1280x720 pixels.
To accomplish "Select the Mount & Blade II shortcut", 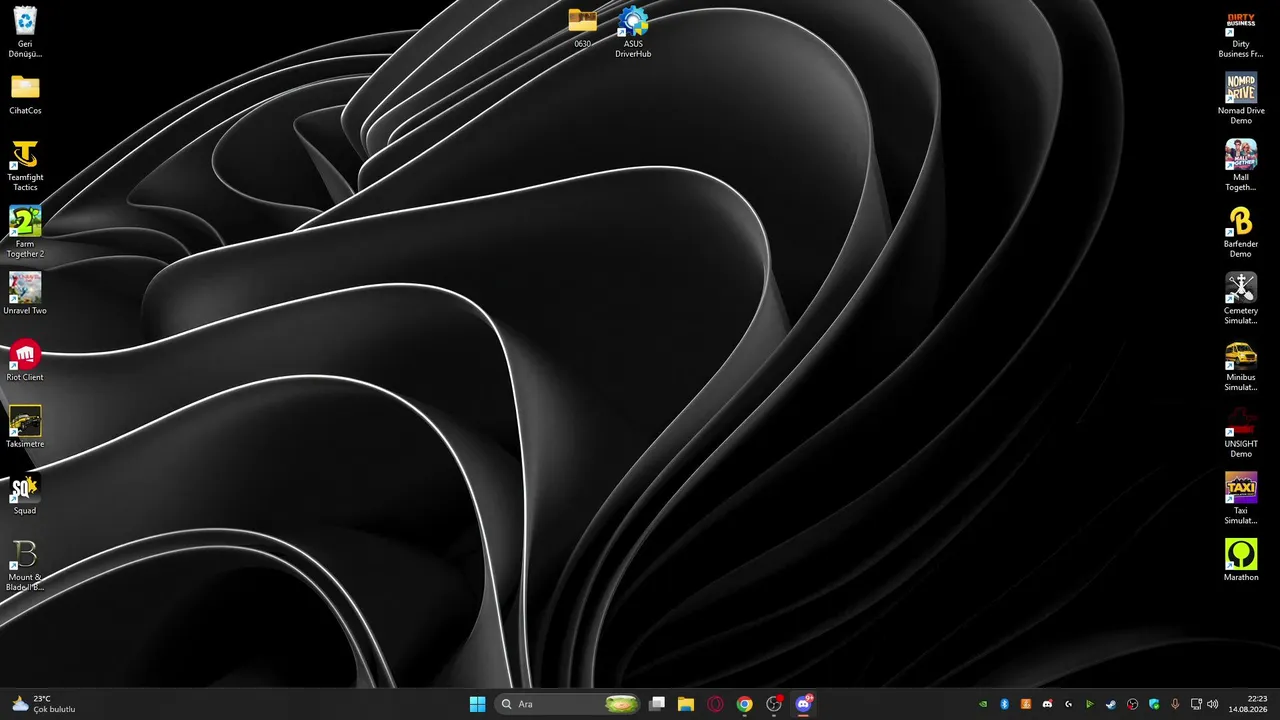I will [x=25, y=565].
